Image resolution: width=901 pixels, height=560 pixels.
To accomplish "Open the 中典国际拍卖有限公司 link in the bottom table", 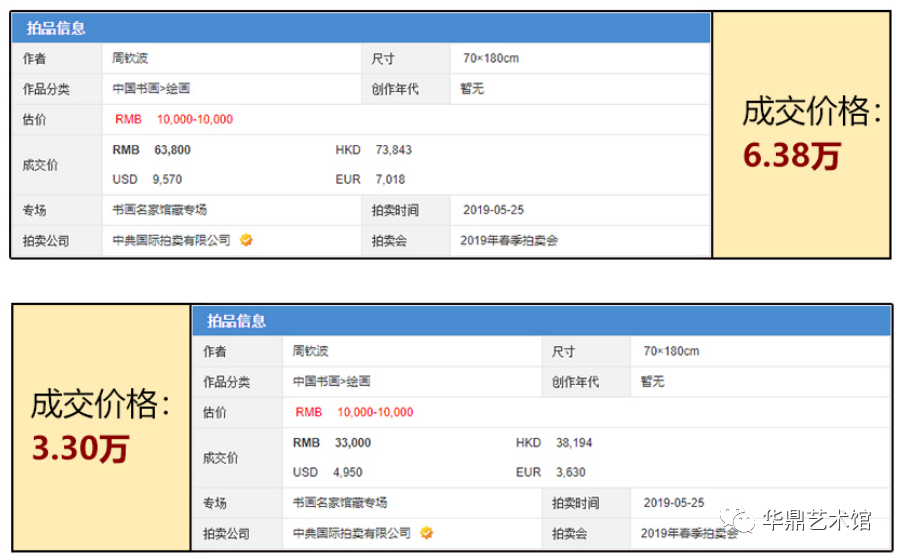I will click(x=351, y=533).
